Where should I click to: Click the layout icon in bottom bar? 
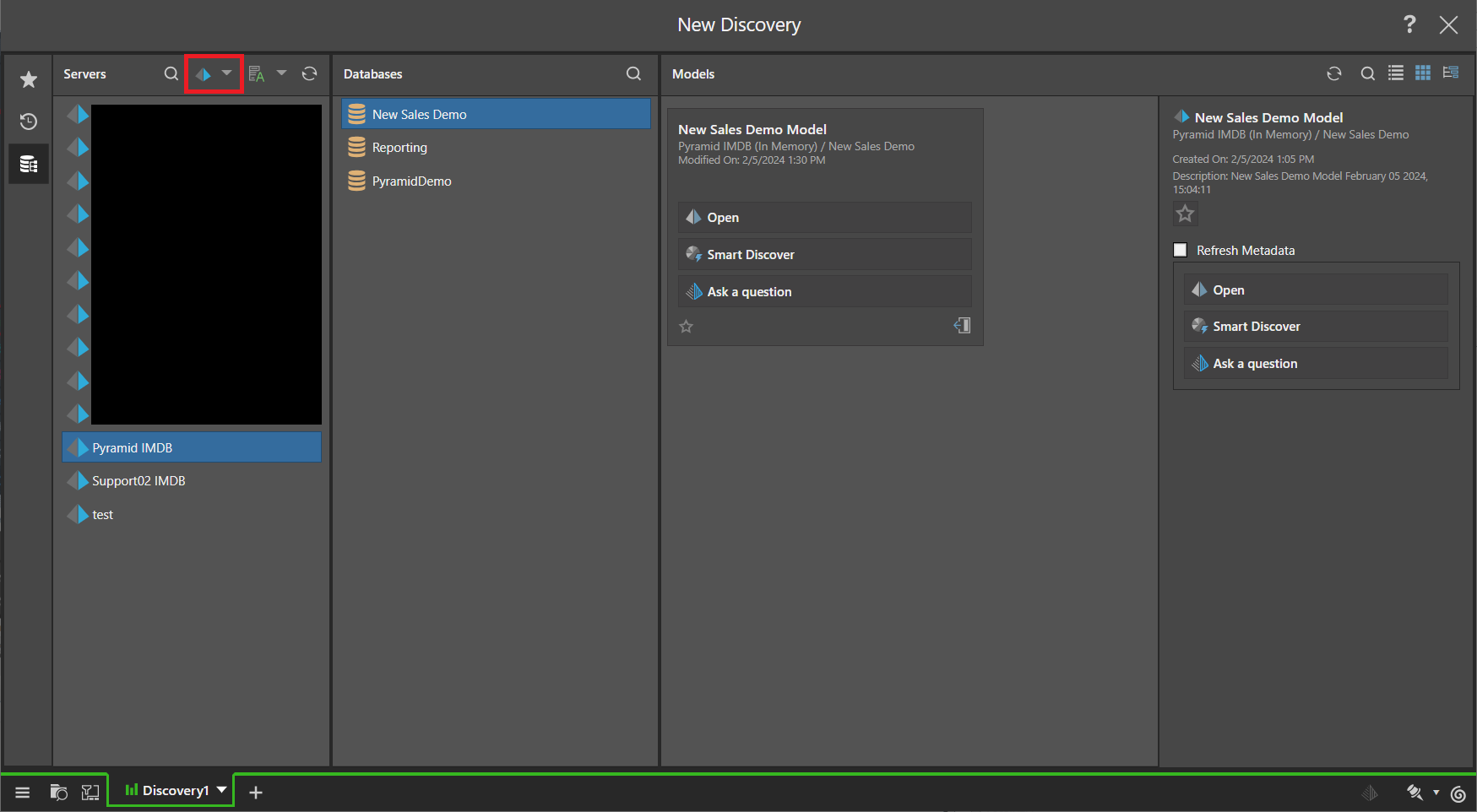[x=90, y=792]
